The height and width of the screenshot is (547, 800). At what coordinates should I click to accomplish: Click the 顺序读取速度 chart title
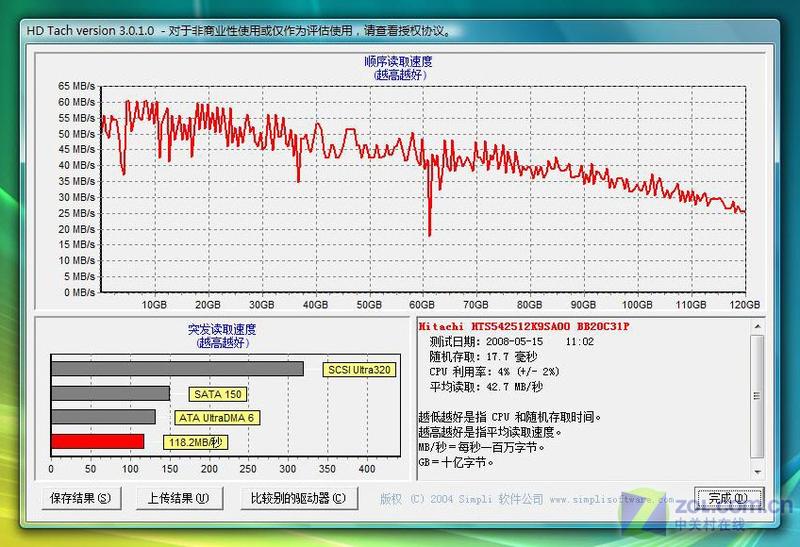pos(398,62)
